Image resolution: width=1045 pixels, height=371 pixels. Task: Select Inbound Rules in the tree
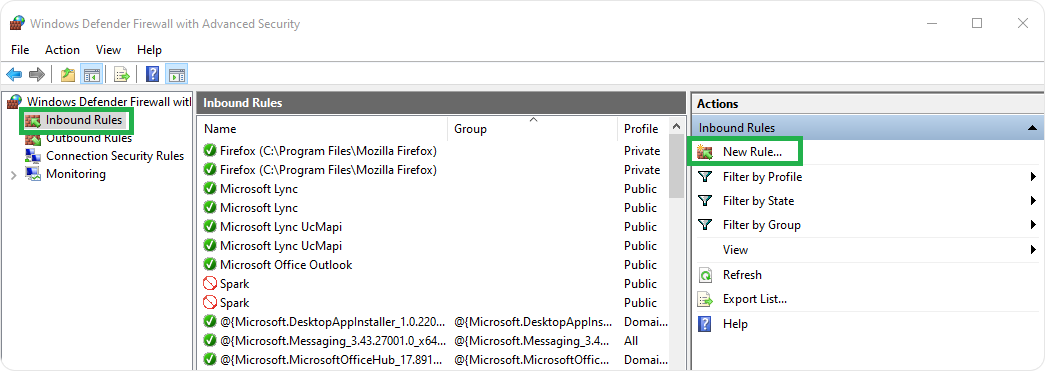click(84, 120)
